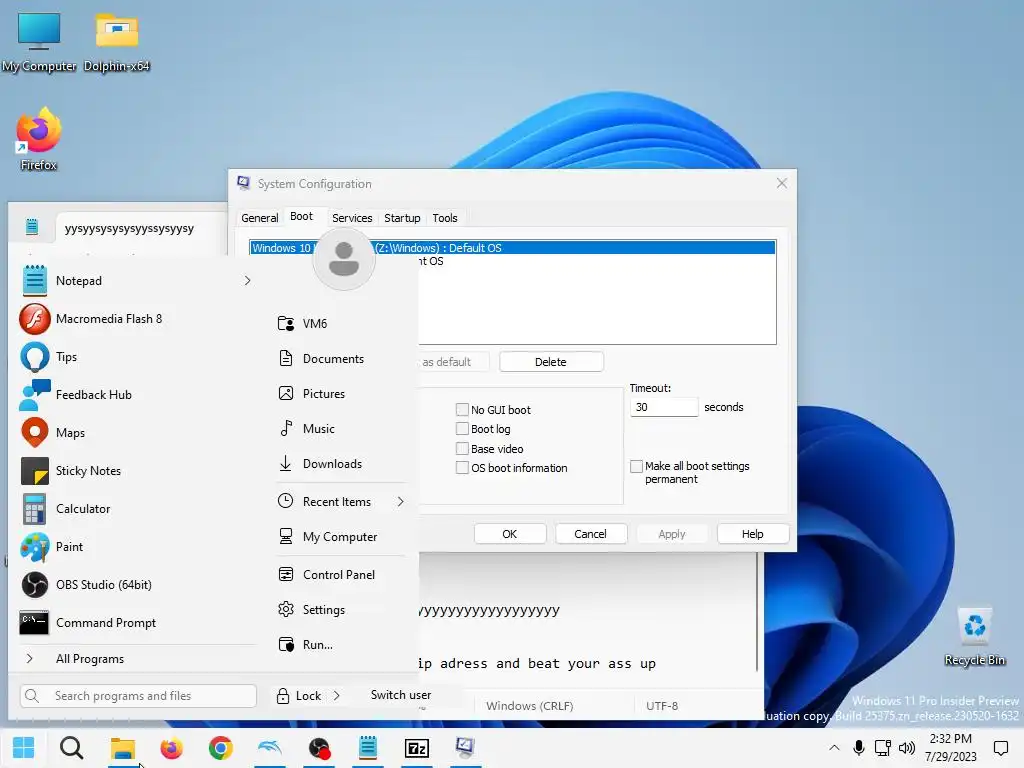Click the user account avatar picture
The height and width of the screenshot is (768, 1024).
(344, 259)
